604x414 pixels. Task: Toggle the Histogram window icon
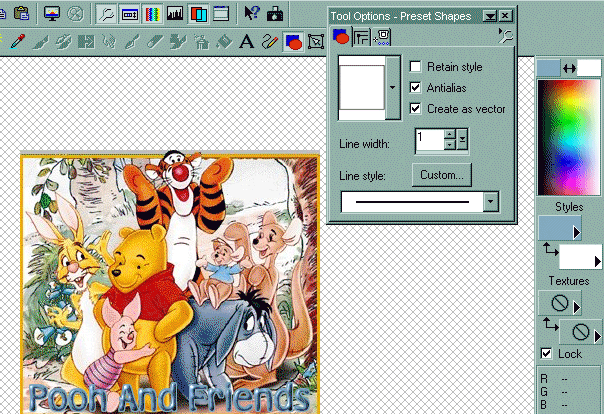point(175,14)
